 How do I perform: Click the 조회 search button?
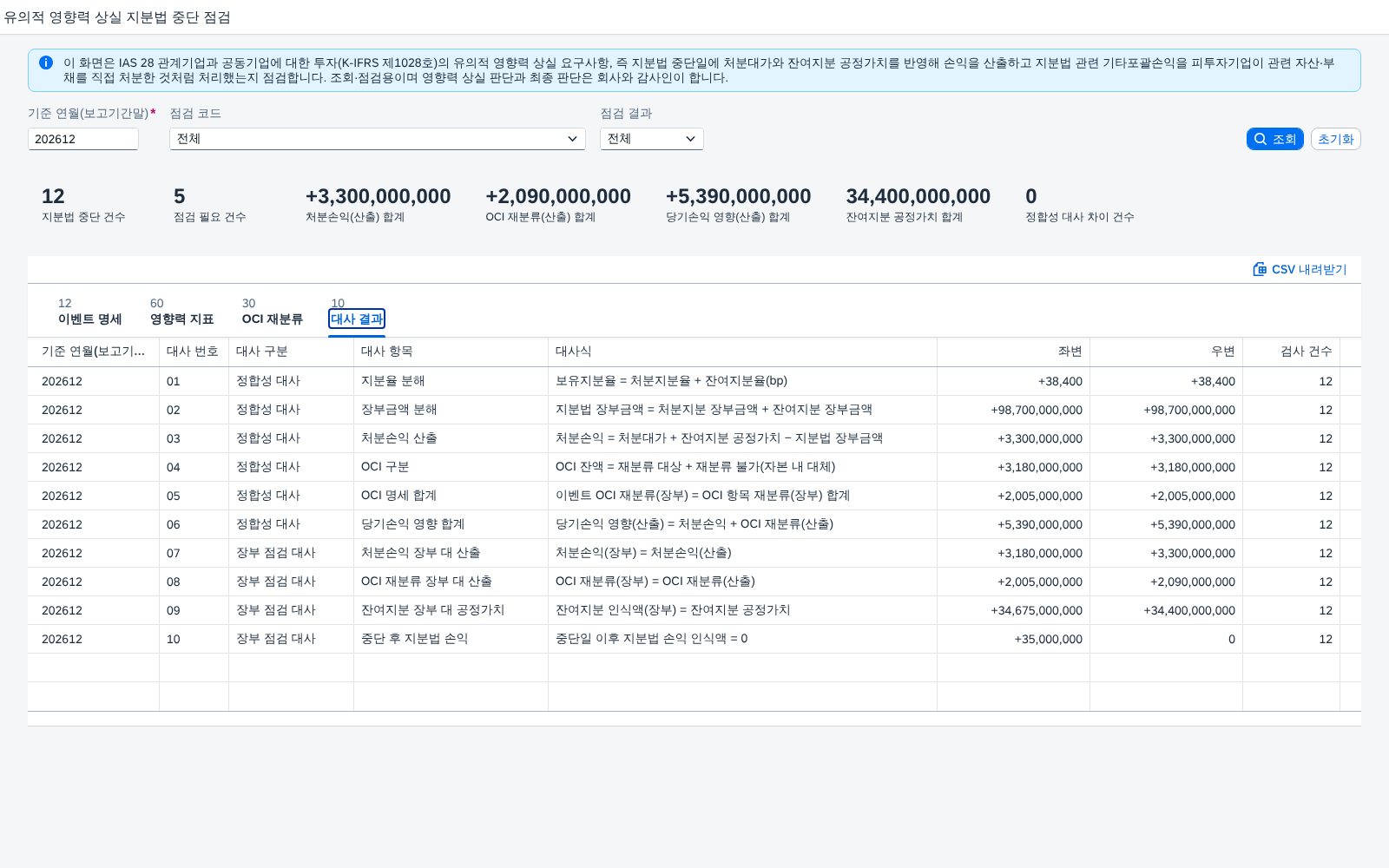pos(1274,139)
